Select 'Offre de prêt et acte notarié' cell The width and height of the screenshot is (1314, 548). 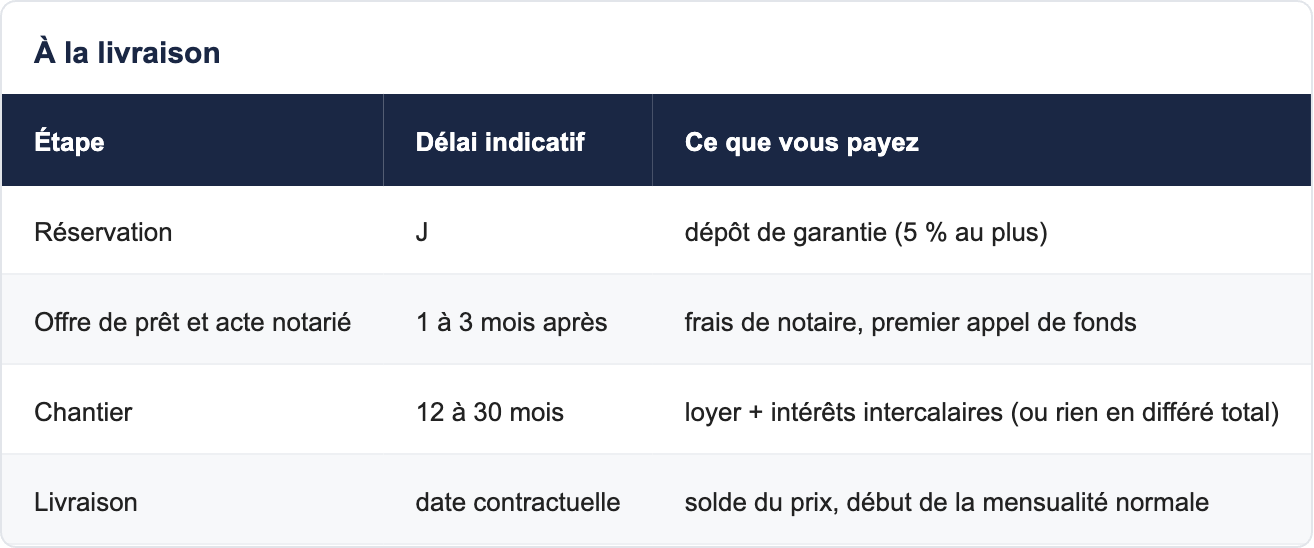pyautogui.click(x=192, y=322)
